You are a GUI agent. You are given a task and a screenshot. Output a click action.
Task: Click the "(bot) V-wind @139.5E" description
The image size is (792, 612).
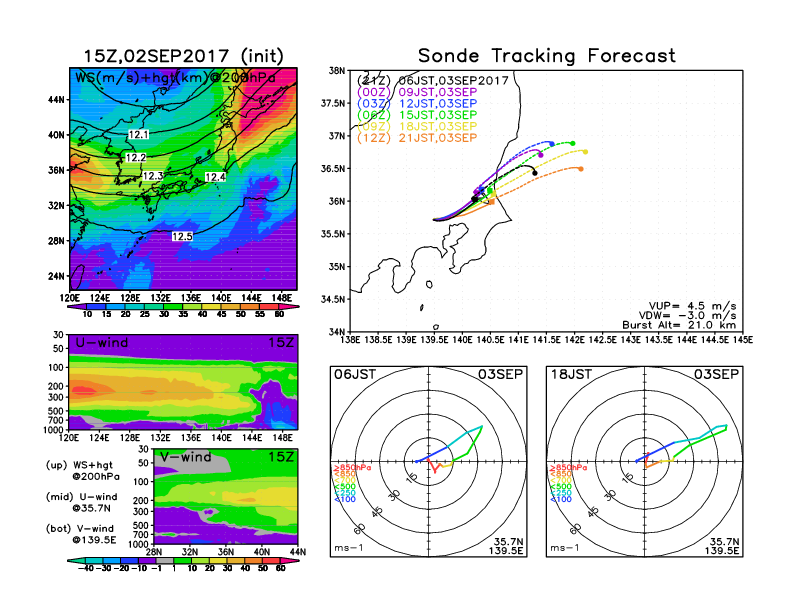(x=81, y=534)
